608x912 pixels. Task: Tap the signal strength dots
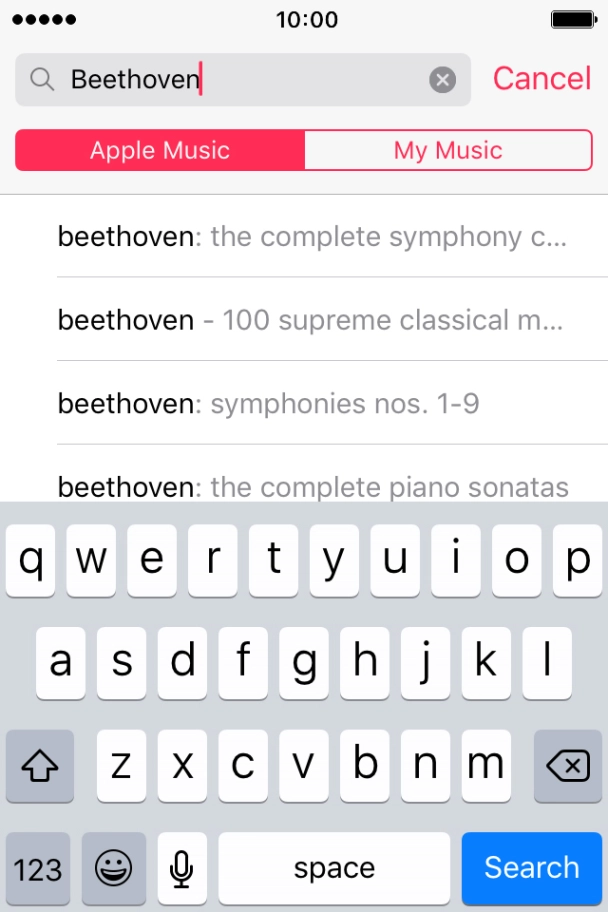43,20
